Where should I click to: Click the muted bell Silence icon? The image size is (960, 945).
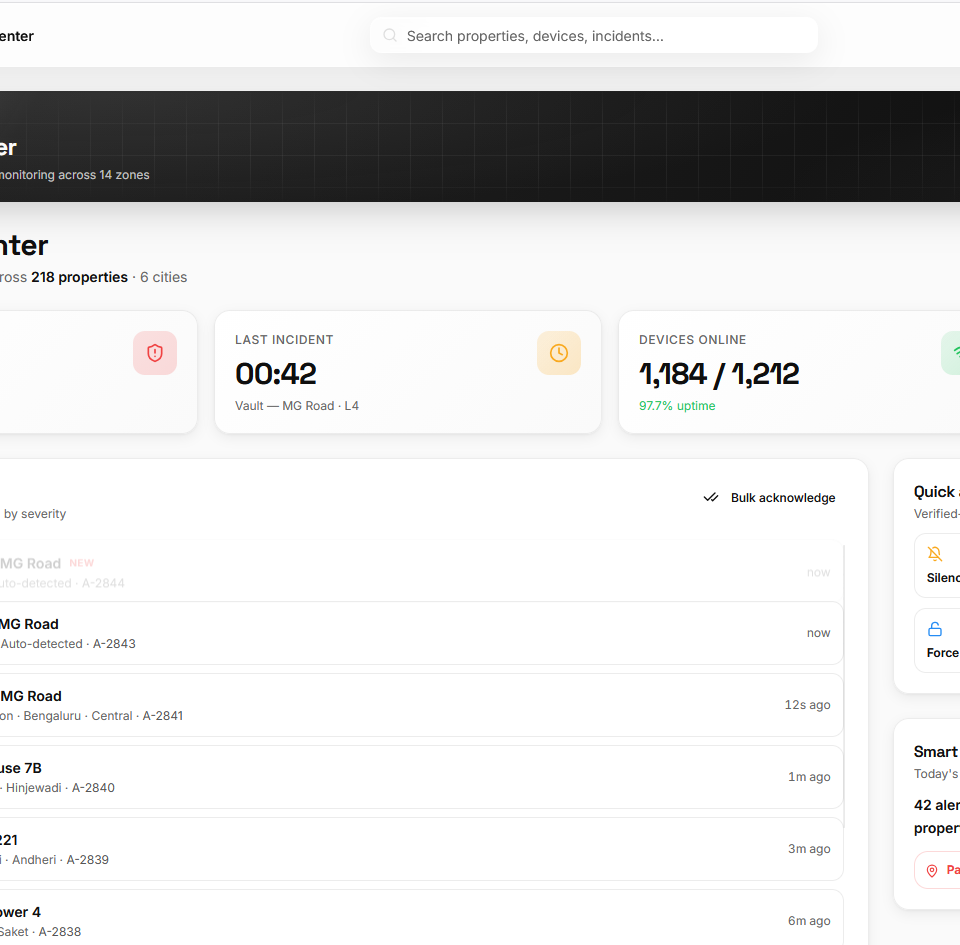coord(934,554)
